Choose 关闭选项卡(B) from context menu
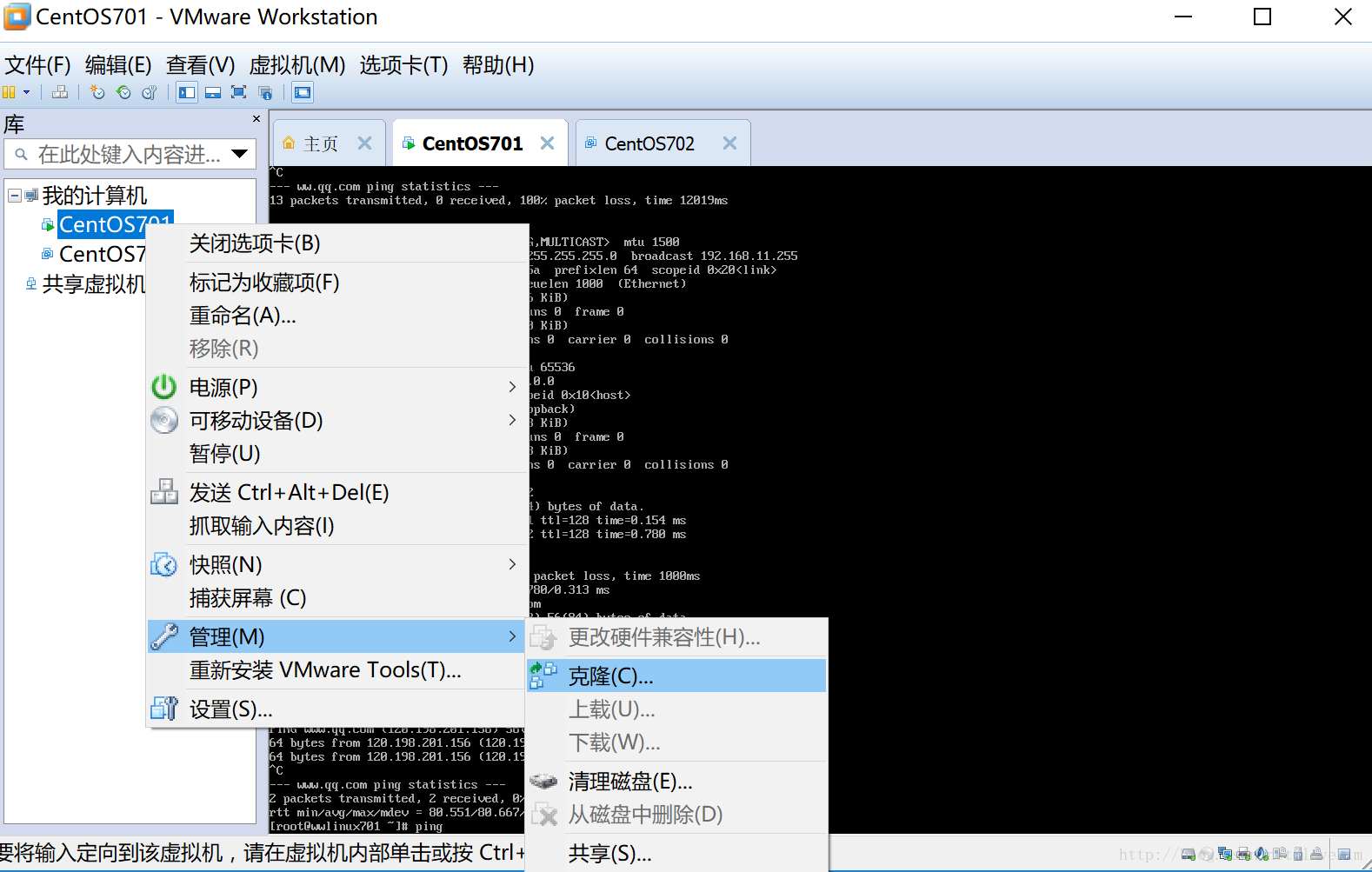The width and height of the screenshot is (1372, 872). (x=337, y=243)
